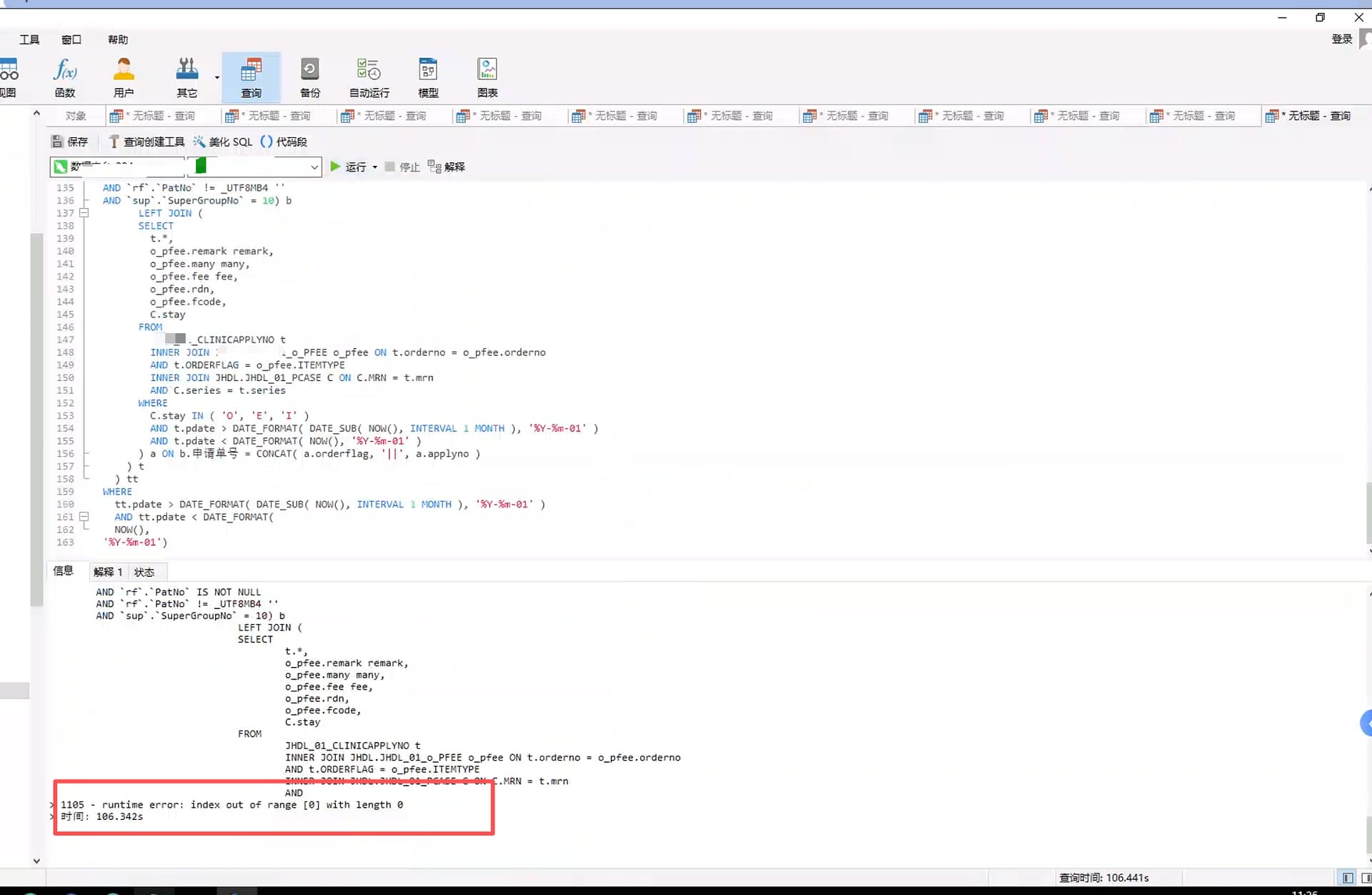Expand the 运行 run dropdown arrow

(x=374, y=167)
